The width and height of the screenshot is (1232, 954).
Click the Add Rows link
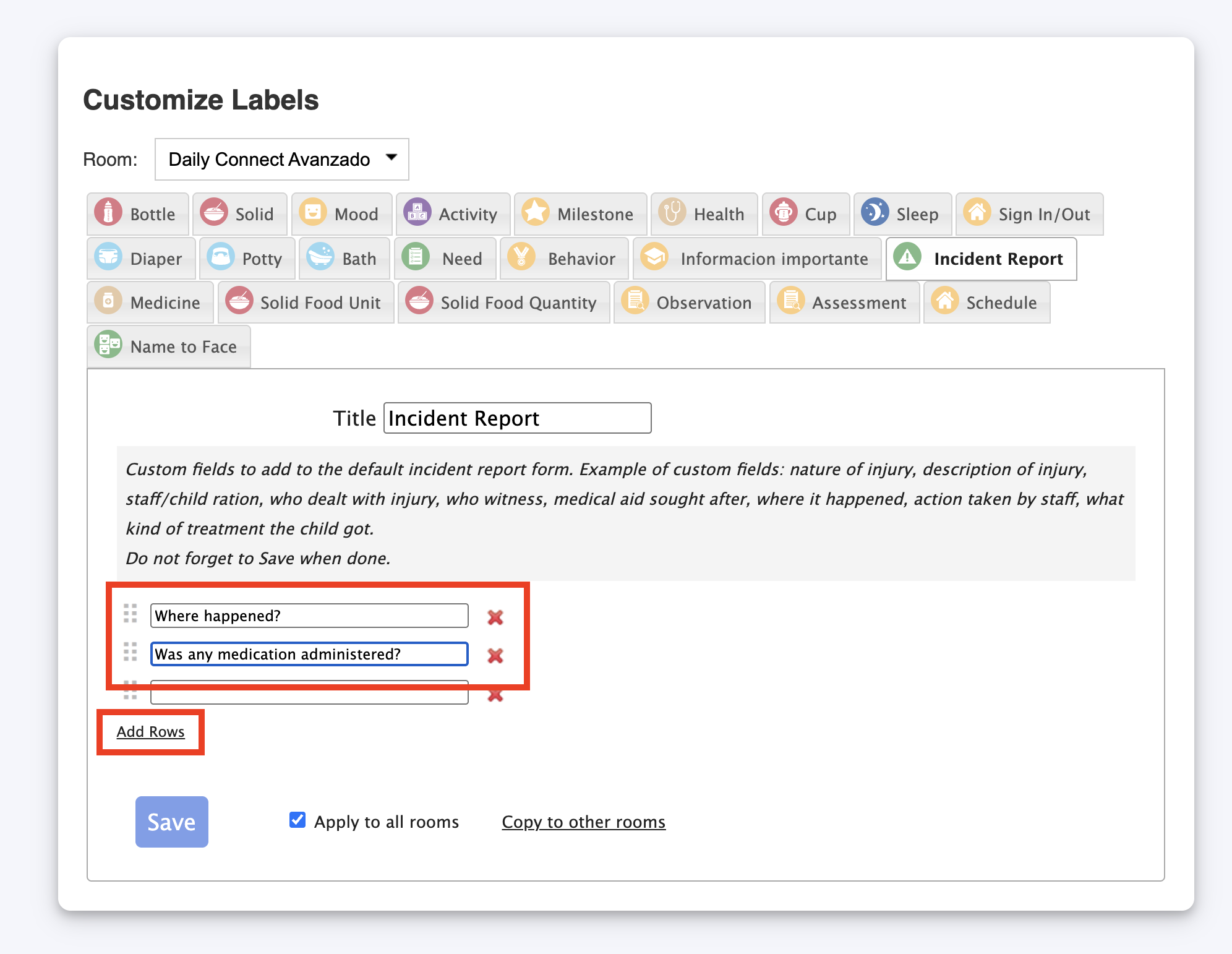click(x=151, y=731)
